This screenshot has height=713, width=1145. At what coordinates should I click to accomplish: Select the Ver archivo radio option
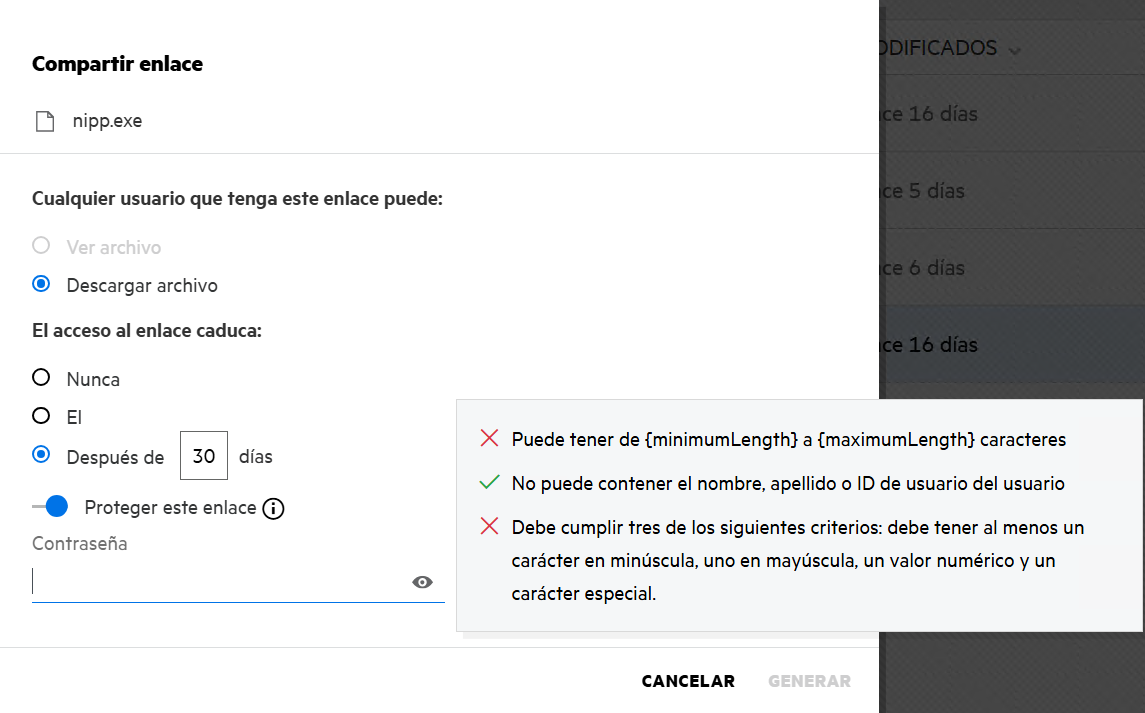(41, 246)
